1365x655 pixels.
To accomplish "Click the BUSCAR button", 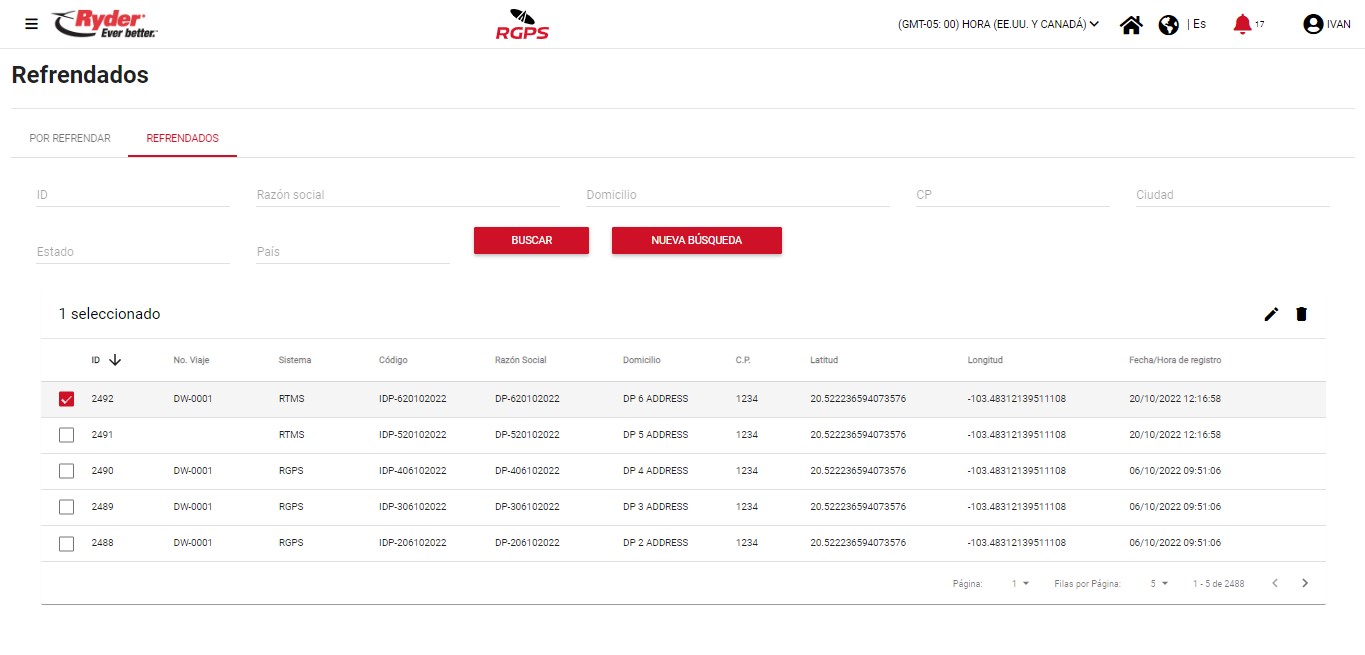I will 531,240.
